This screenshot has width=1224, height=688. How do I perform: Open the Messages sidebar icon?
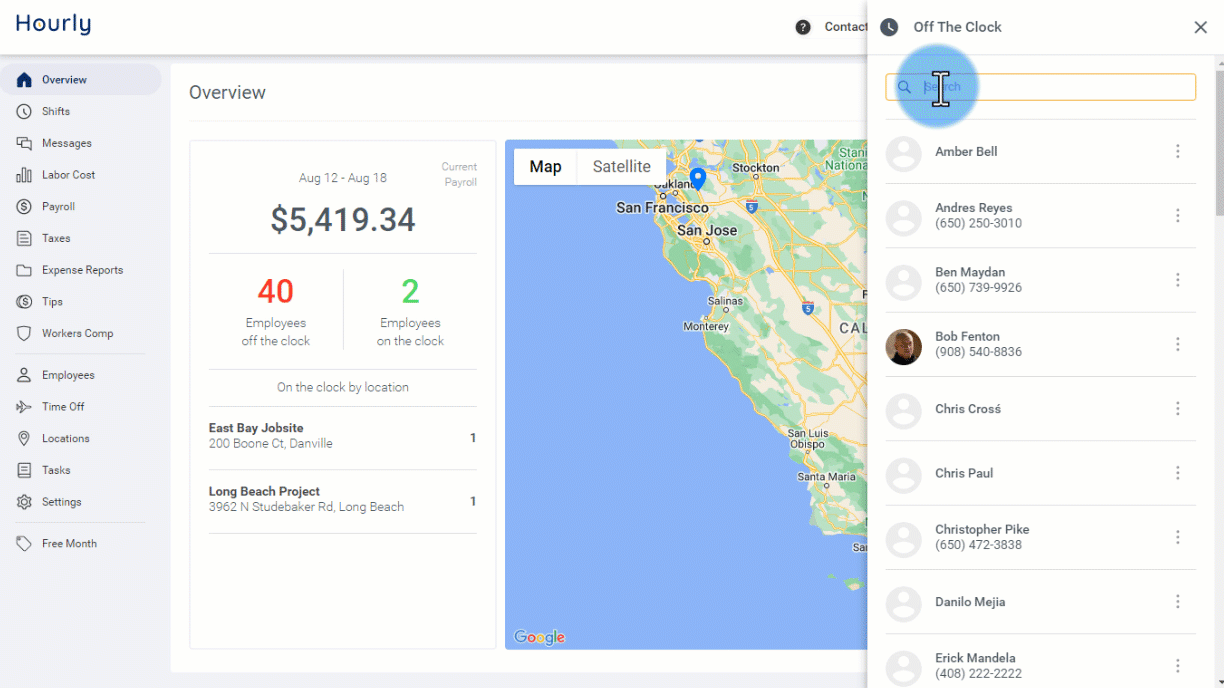point(24,143)
